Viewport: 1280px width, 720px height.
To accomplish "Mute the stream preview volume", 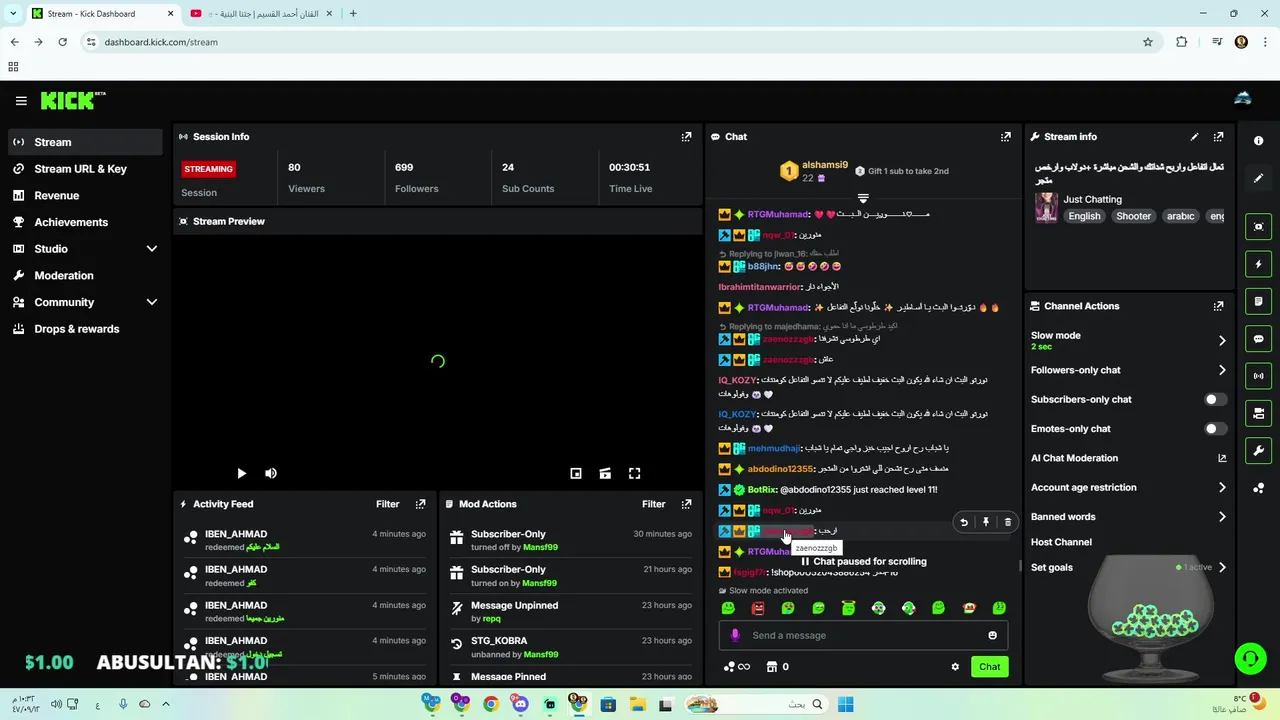I will (x=271, y=474).
